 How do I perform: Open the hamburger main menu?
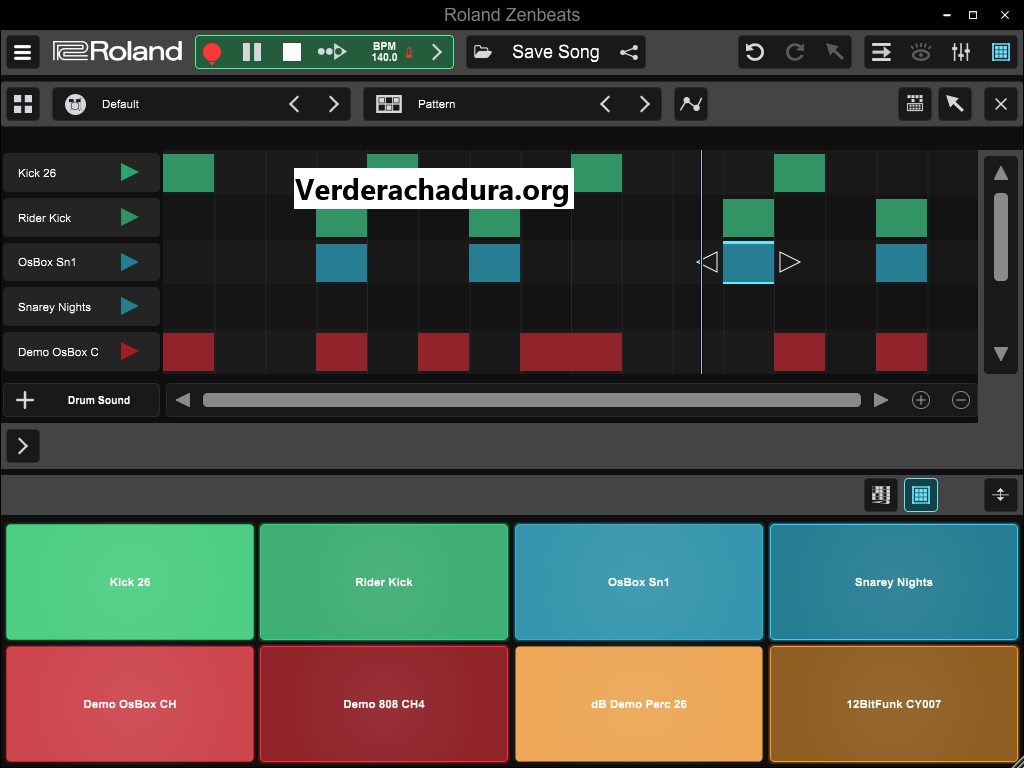[23, 52]
